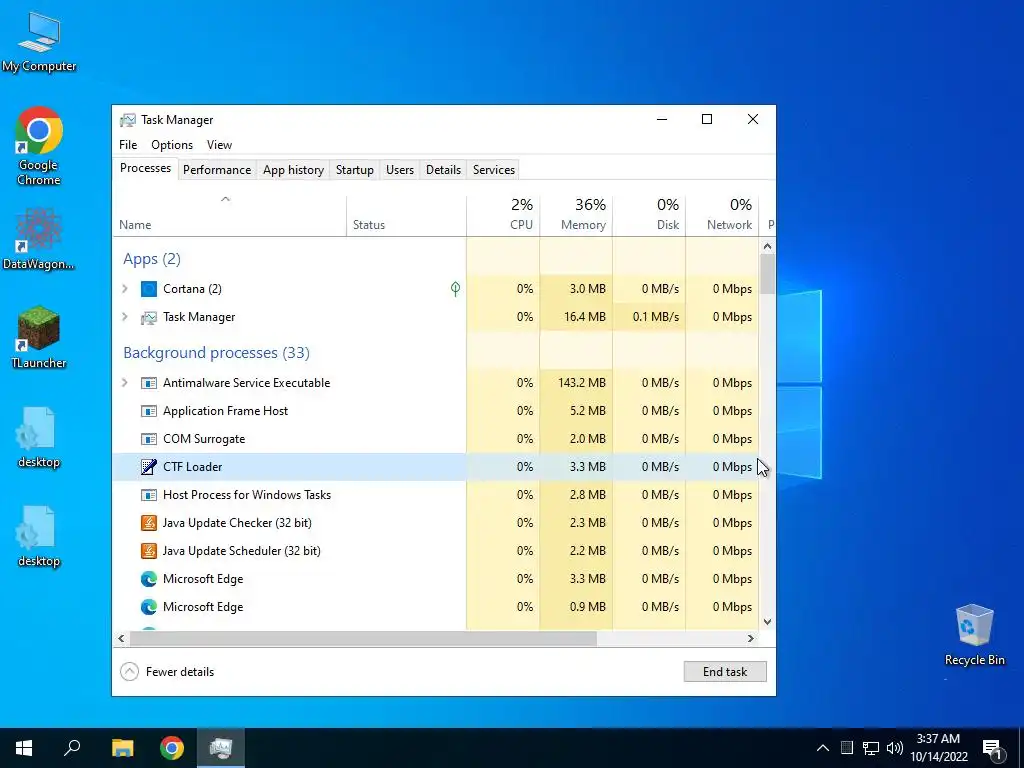Screen dimensions: 1024x768
Task: Click the Java Update Checker icon
Action: (x=149, y=523)
